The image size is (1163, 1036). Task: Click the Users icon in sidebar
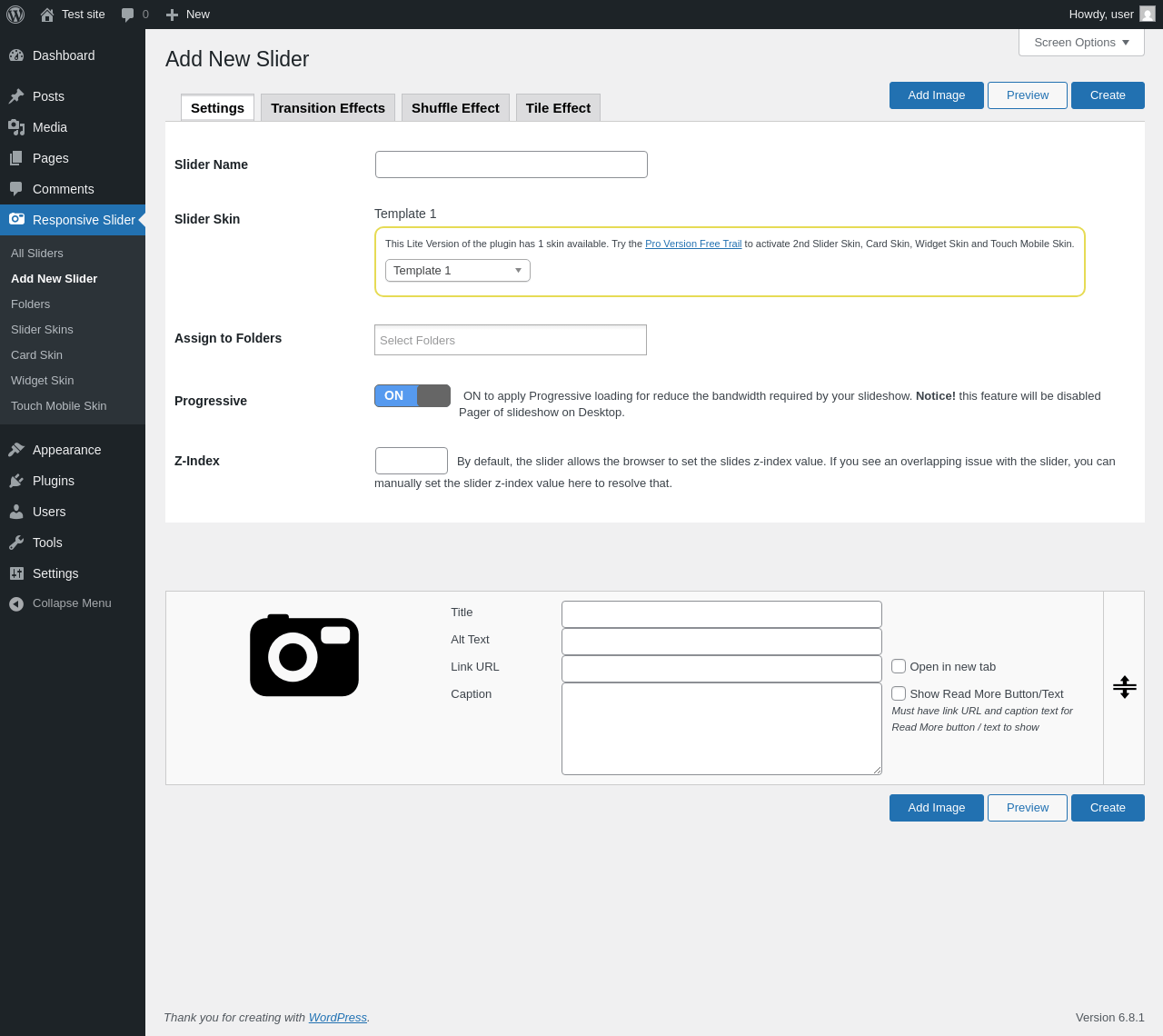pos(16,512)
